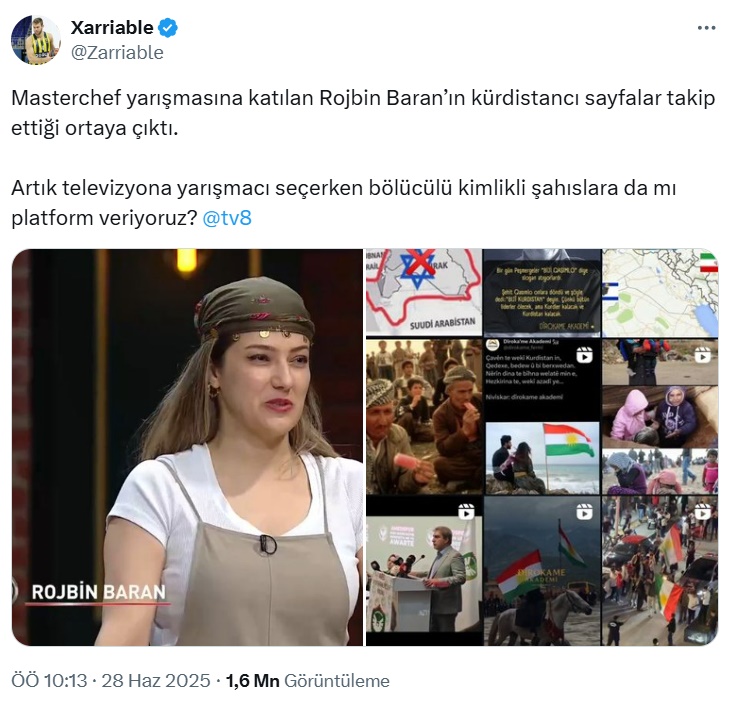Open the Xarriable profile avatar
This screenshot has width=734, height=704.
pyautogui.click(x=36, y=40)
